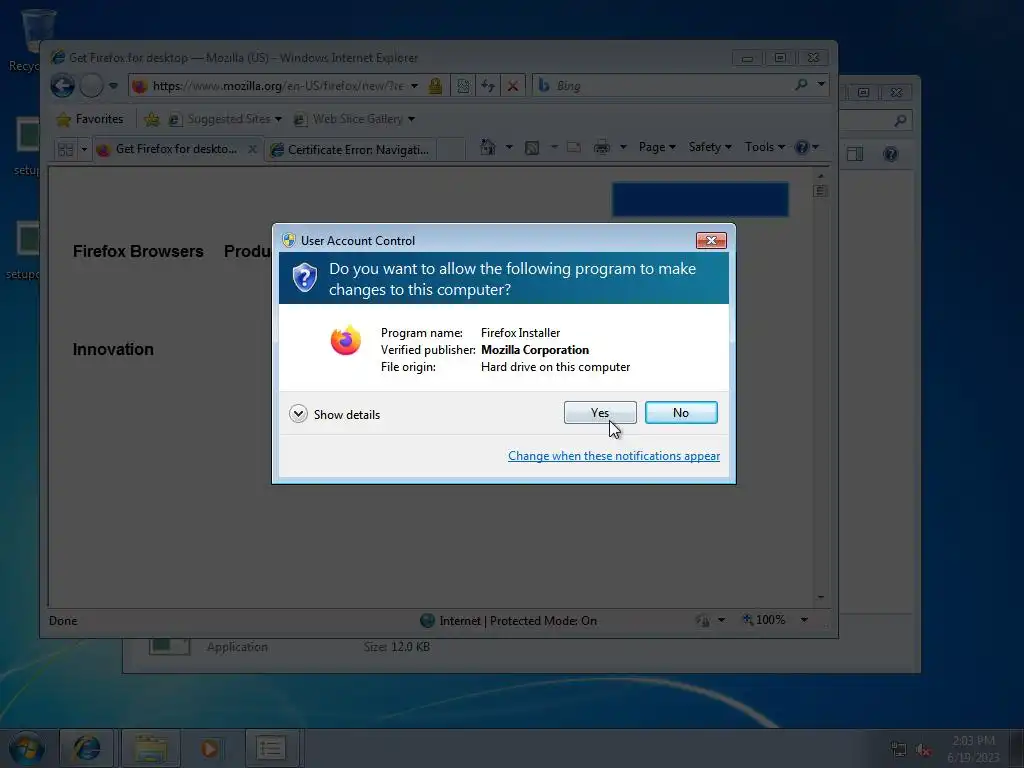Viewport: 1024px width, 768px height.
Task: Open Favorites star button
Action: coord(90,119)
